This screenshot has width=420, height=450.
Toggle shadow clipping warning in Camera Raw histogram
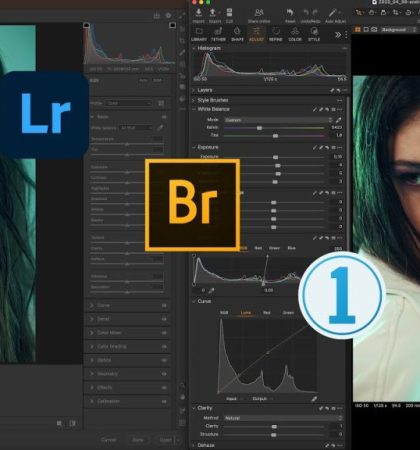point(86,25)
